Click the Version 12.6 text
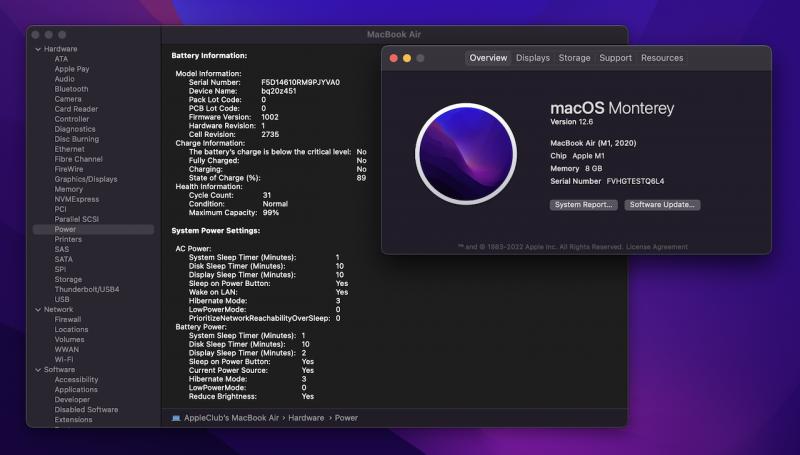800x455 pixels. click(x=571, y=122)
